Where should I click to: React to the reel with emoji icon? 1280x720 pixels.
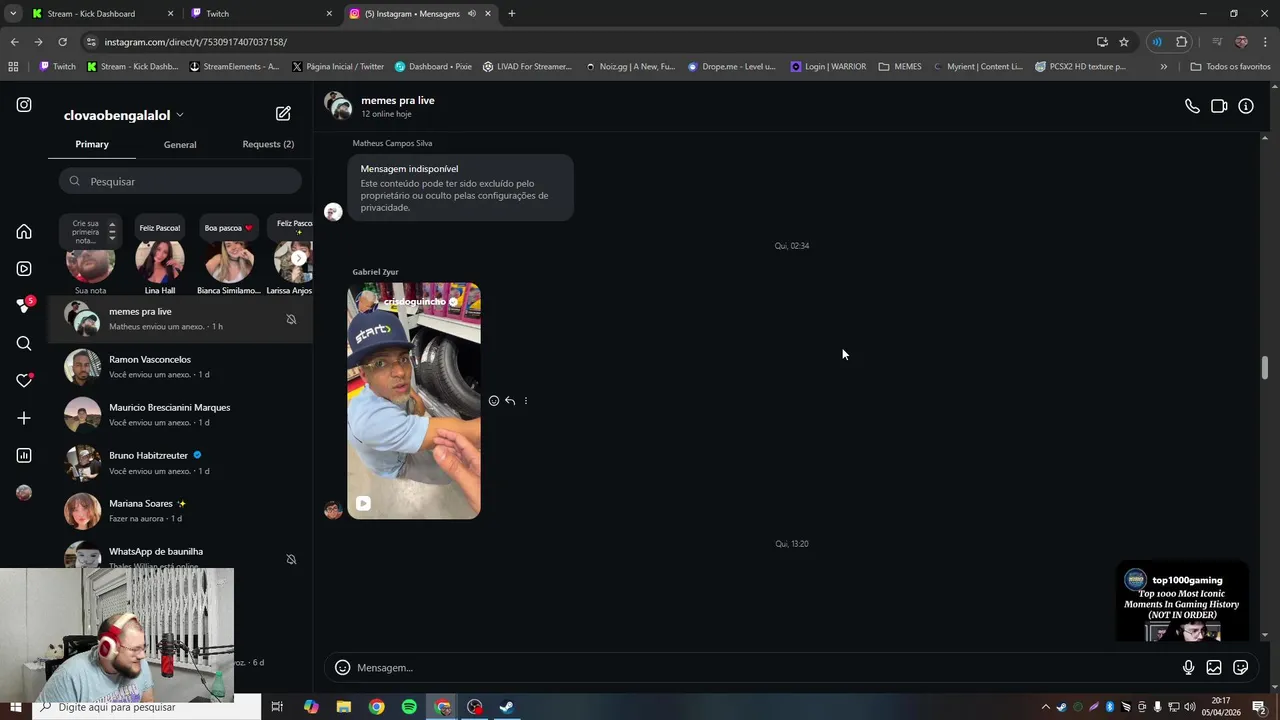494,401
